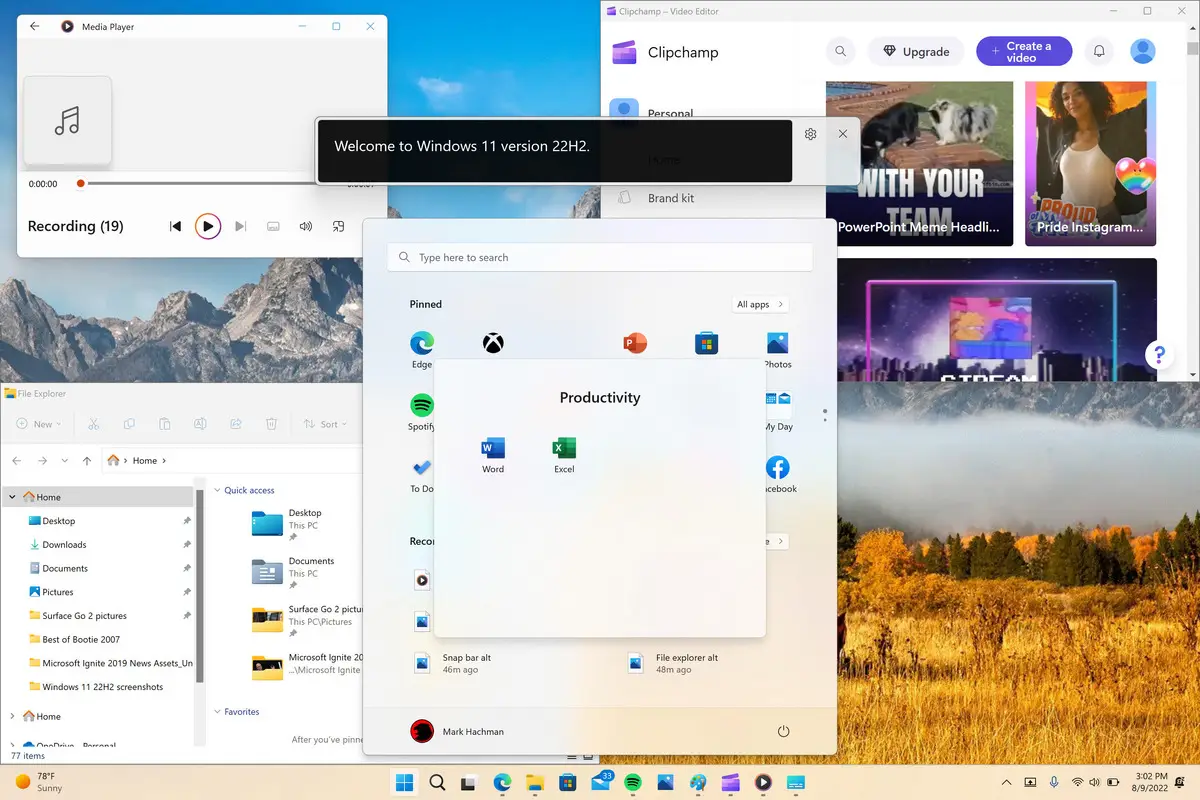
Task: Click the Upgrade button in Clipchamp
Action: pos(915,51)
